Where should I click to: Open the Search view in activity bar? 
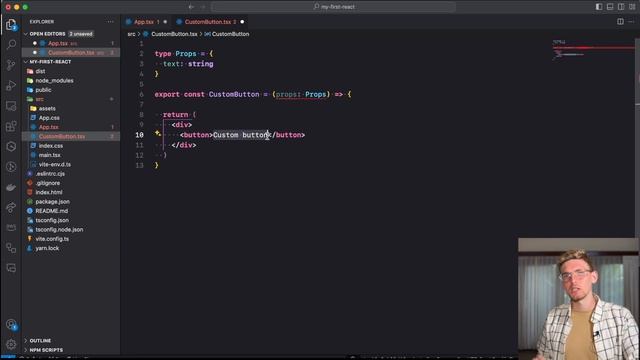[x=11, y=44]
